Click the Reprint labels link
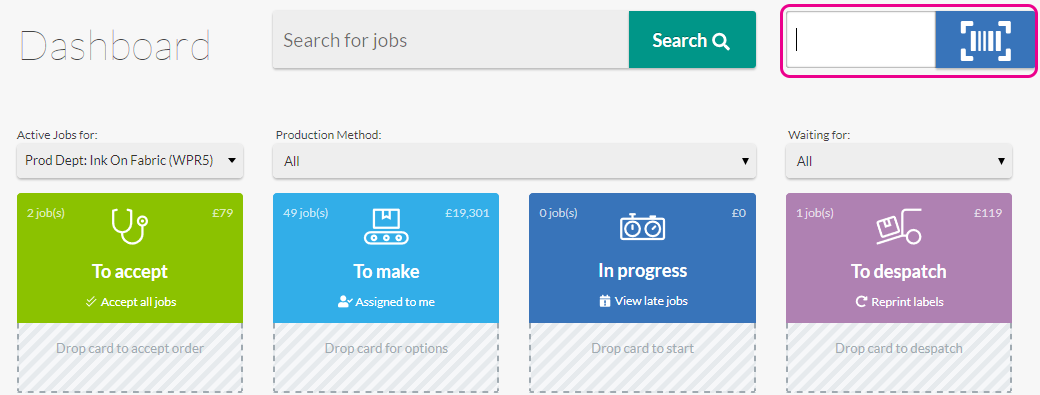 907,302
